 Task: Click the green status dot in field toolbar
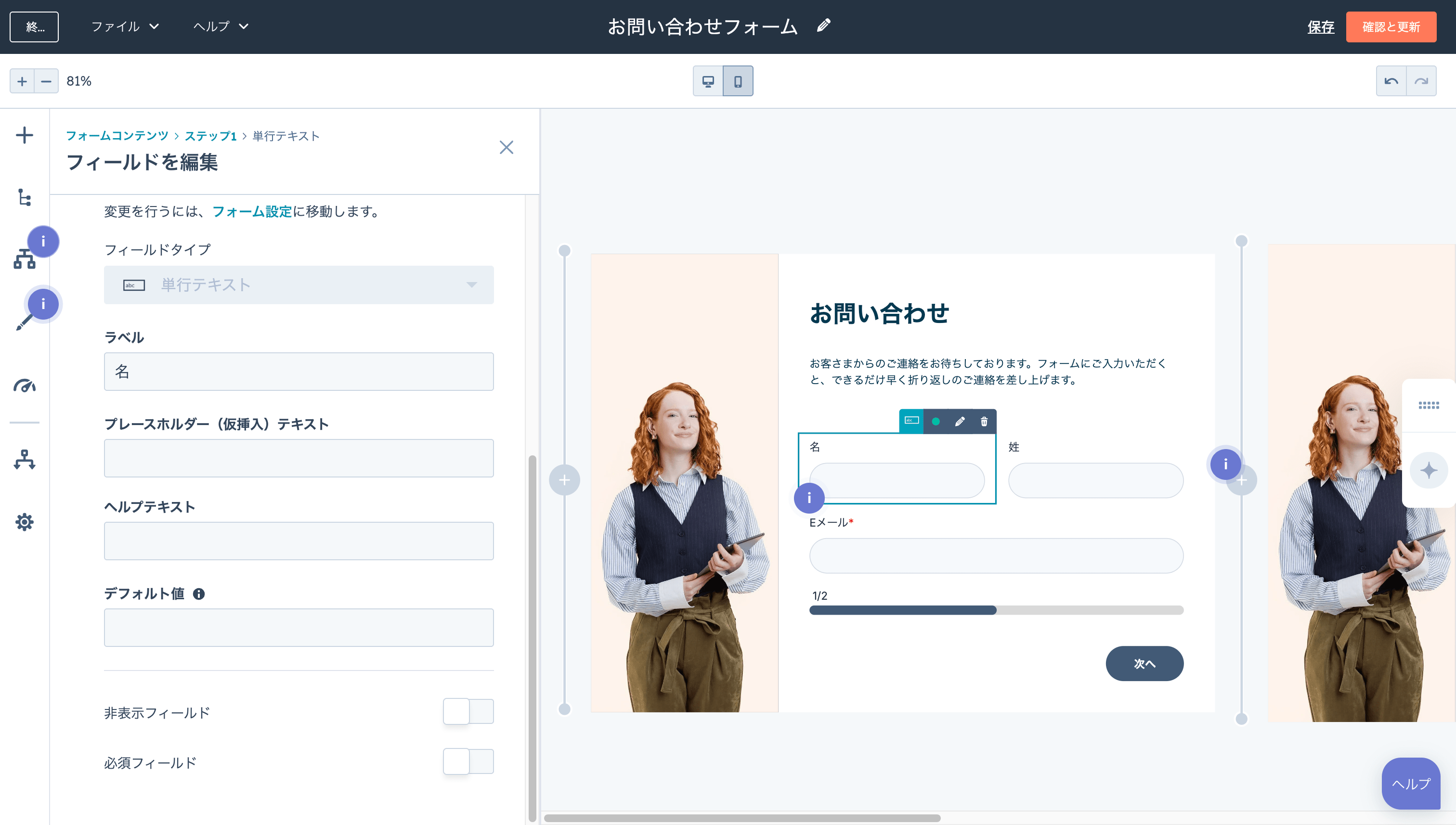[x=936, y=422]
